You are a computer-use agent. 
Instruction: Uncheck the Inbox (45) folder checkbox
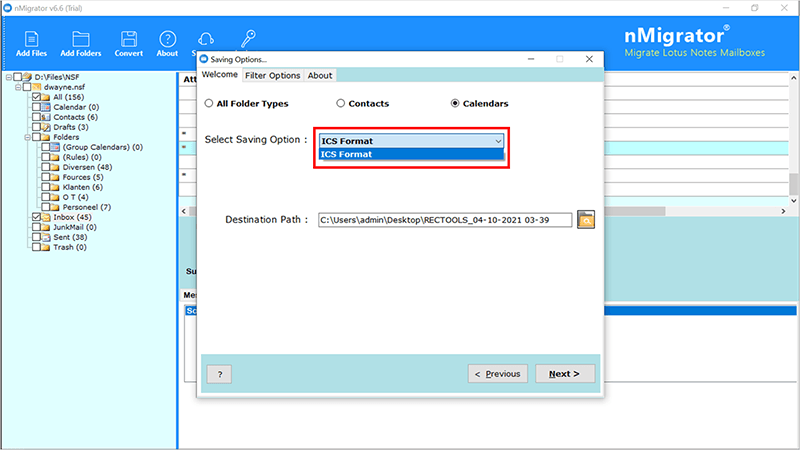(36, 217)
